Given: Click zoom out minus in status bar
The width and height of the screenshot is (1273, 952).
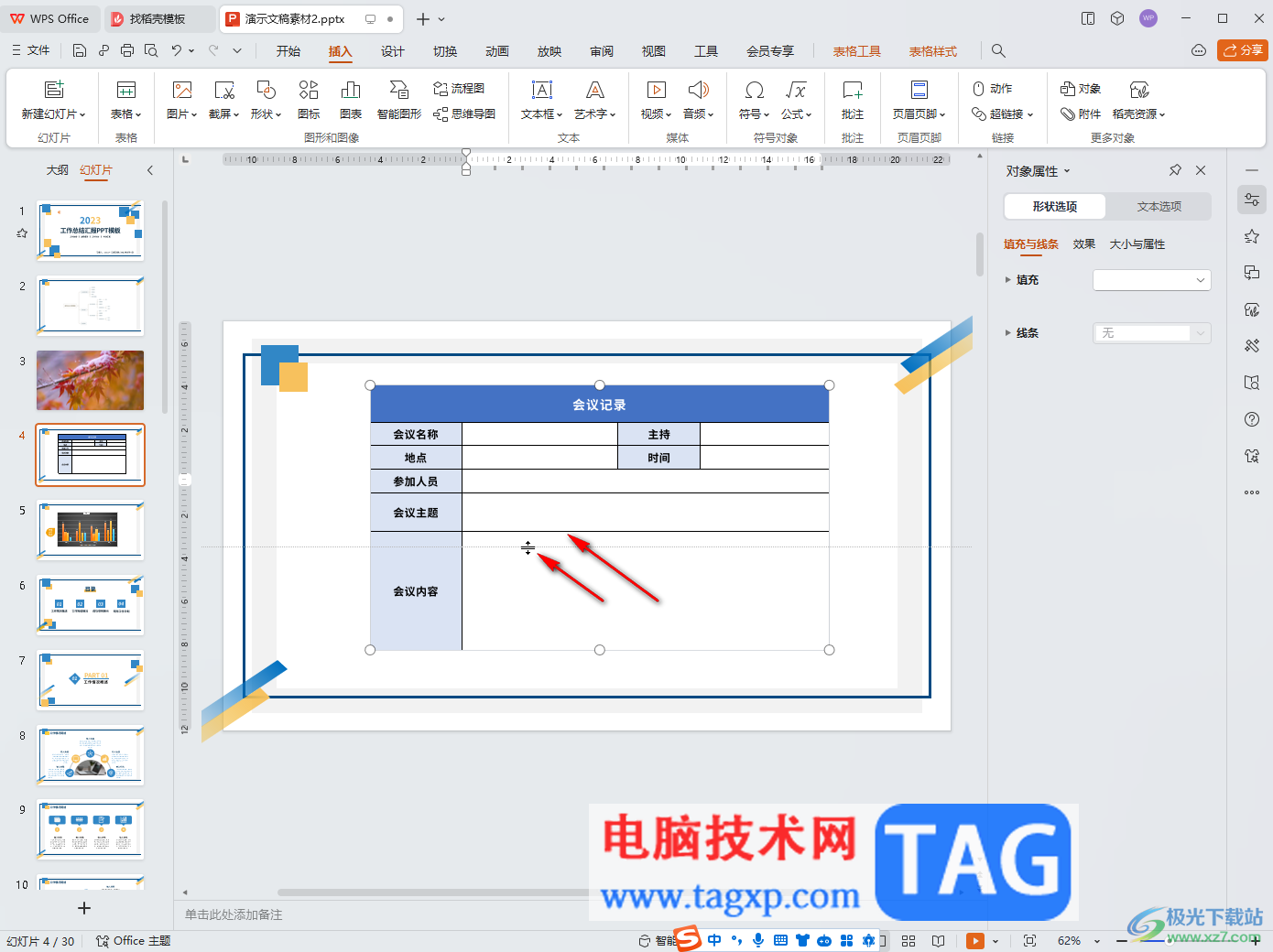Looking at the screenshot, I should (x=1122, y=941).
